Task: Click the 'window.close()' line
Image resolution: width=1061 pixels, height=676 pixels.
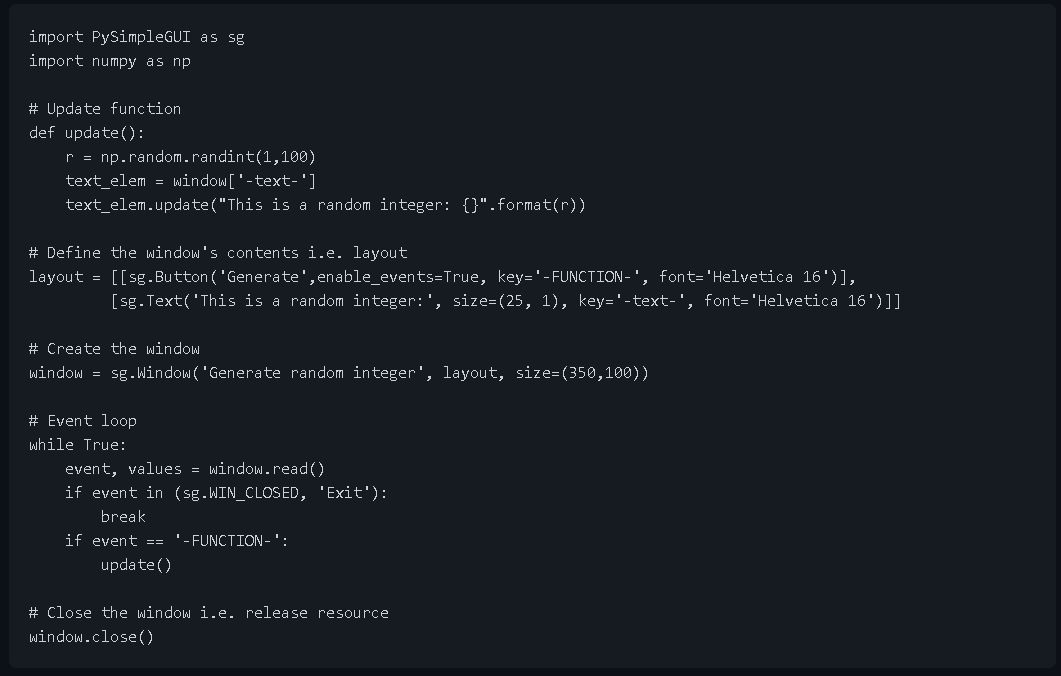Action: click(92, 637)
